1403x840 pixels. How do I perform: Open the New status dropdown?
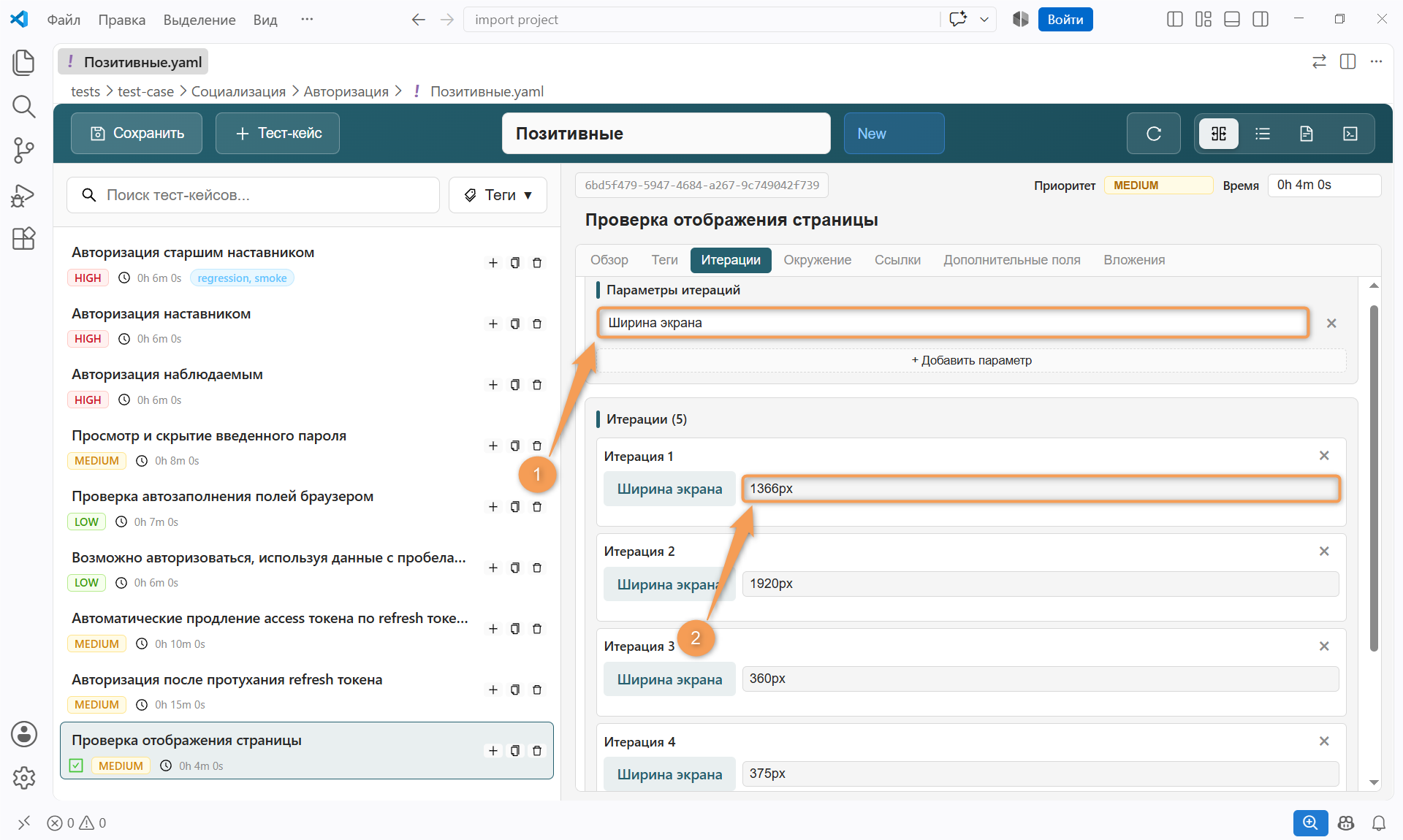tap(894, 134)
